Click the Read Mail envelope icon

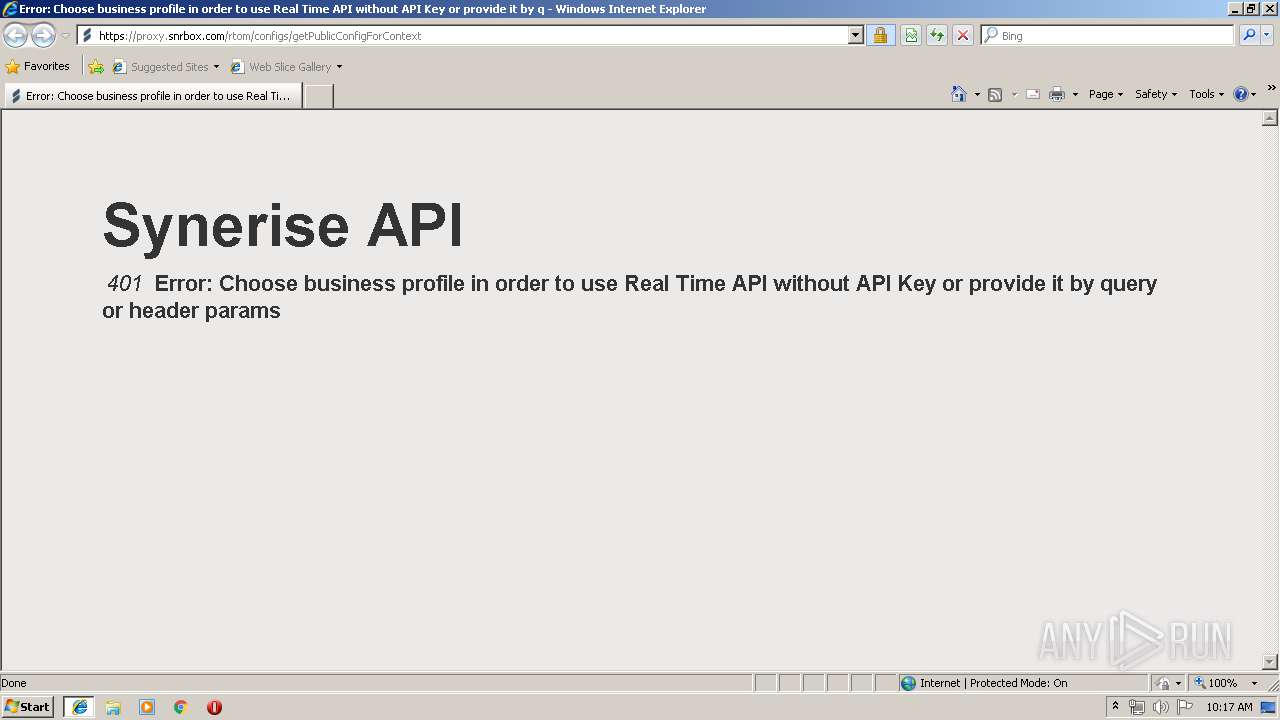pos(1033,94)
